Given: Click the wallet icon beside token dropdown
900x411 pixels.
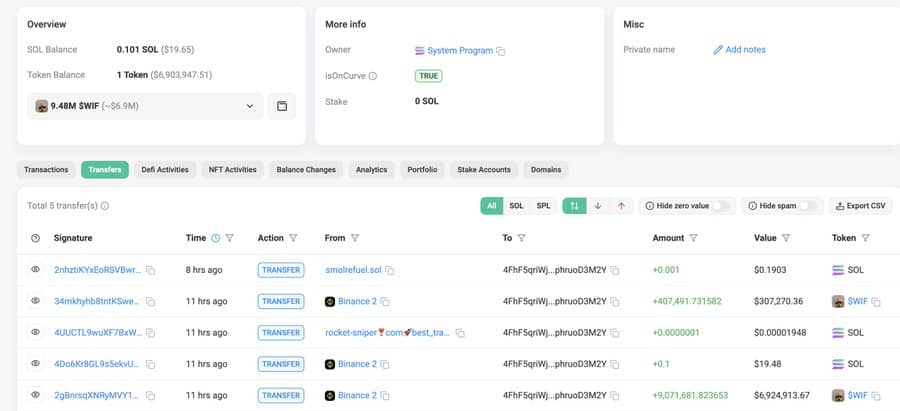Looking at the screenshot, I should pos(282,106).
